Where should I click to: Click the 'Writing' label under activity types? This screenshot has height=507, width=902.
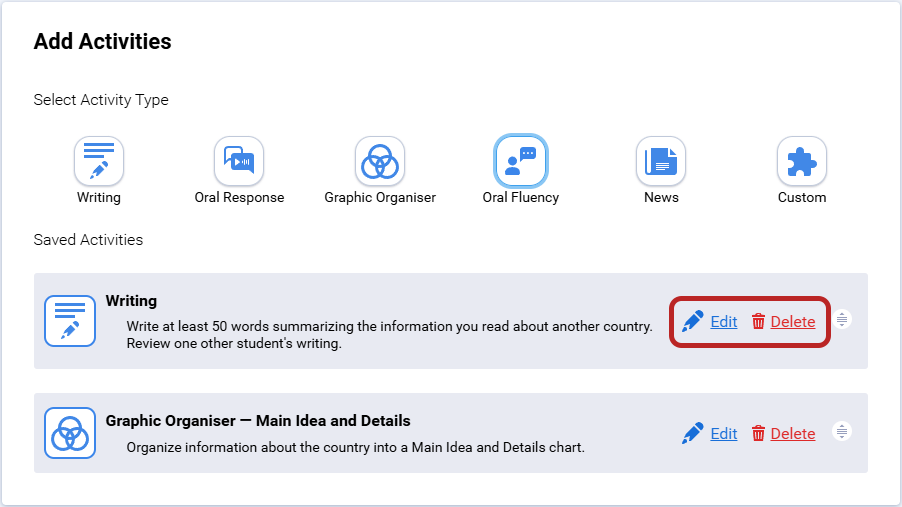99,197
